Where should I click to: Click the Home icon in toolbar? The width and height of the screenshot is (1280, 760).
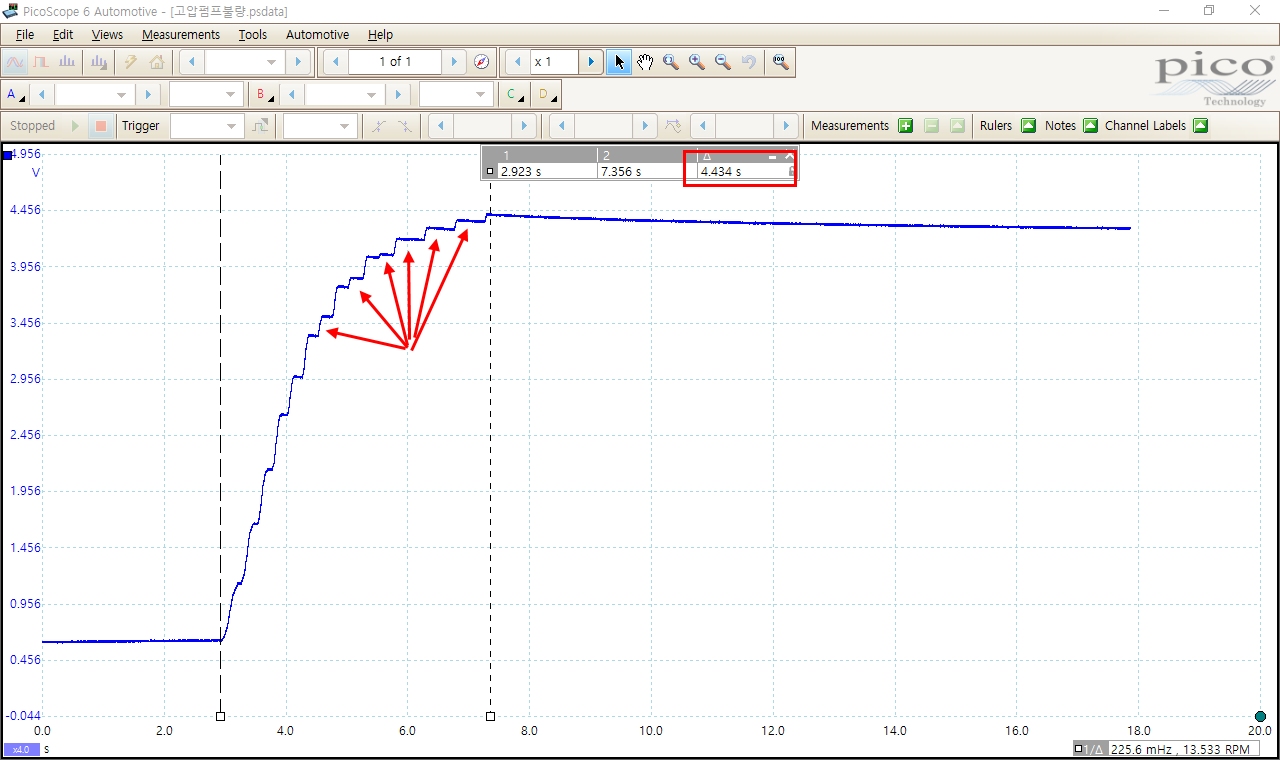[x=157, y=62]
